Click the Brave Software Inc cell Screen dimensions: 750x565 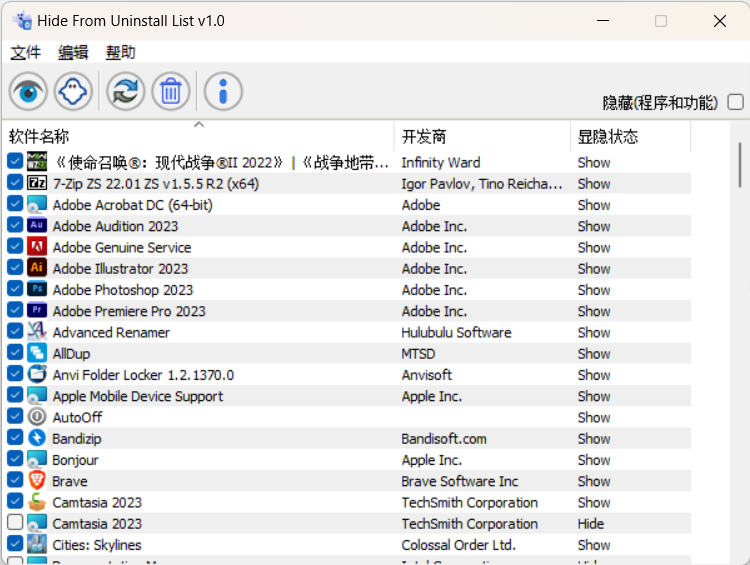coord(460,481)
